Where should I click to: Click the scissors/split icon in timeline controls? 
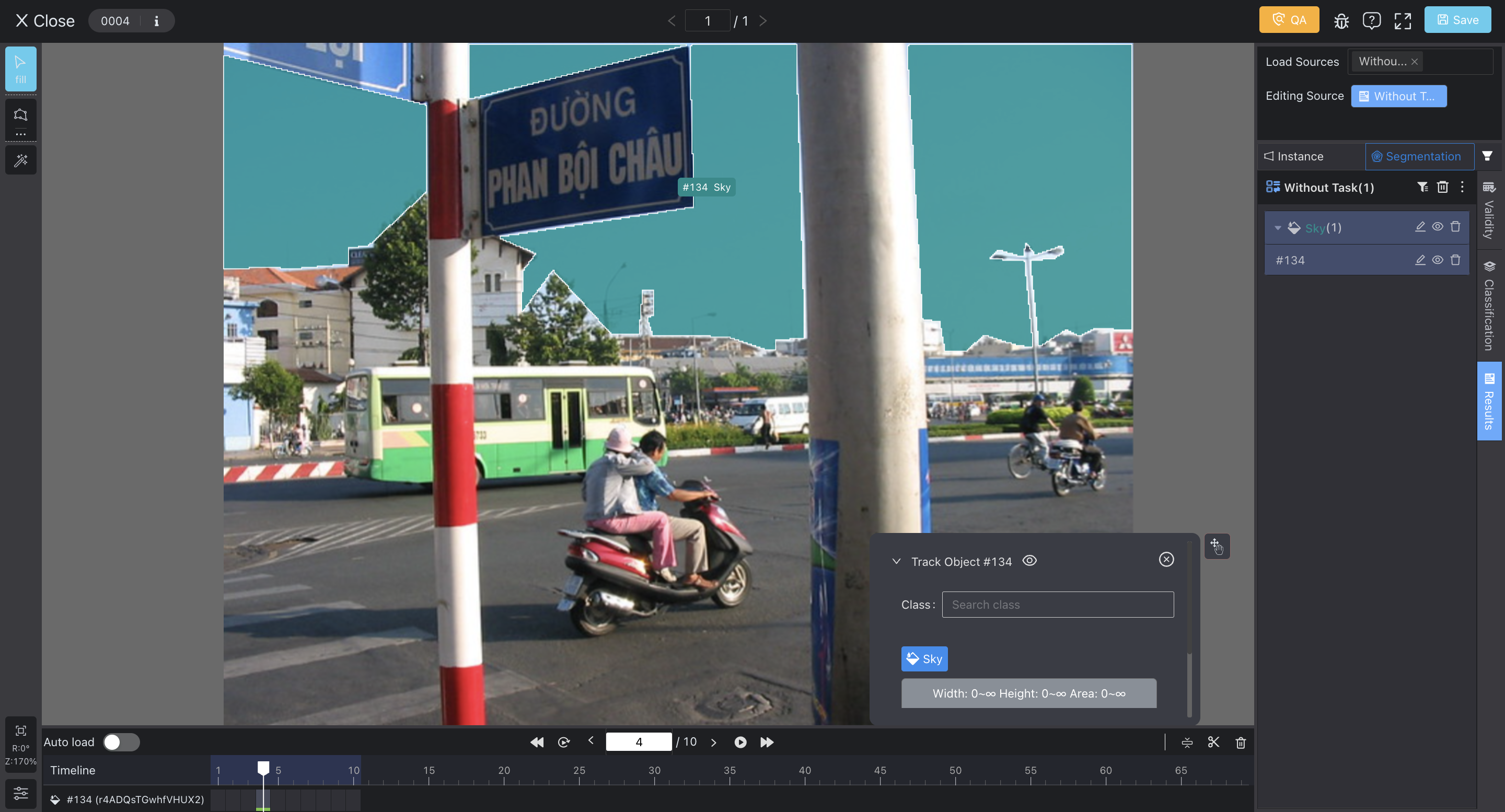(x=1213, y=742)
